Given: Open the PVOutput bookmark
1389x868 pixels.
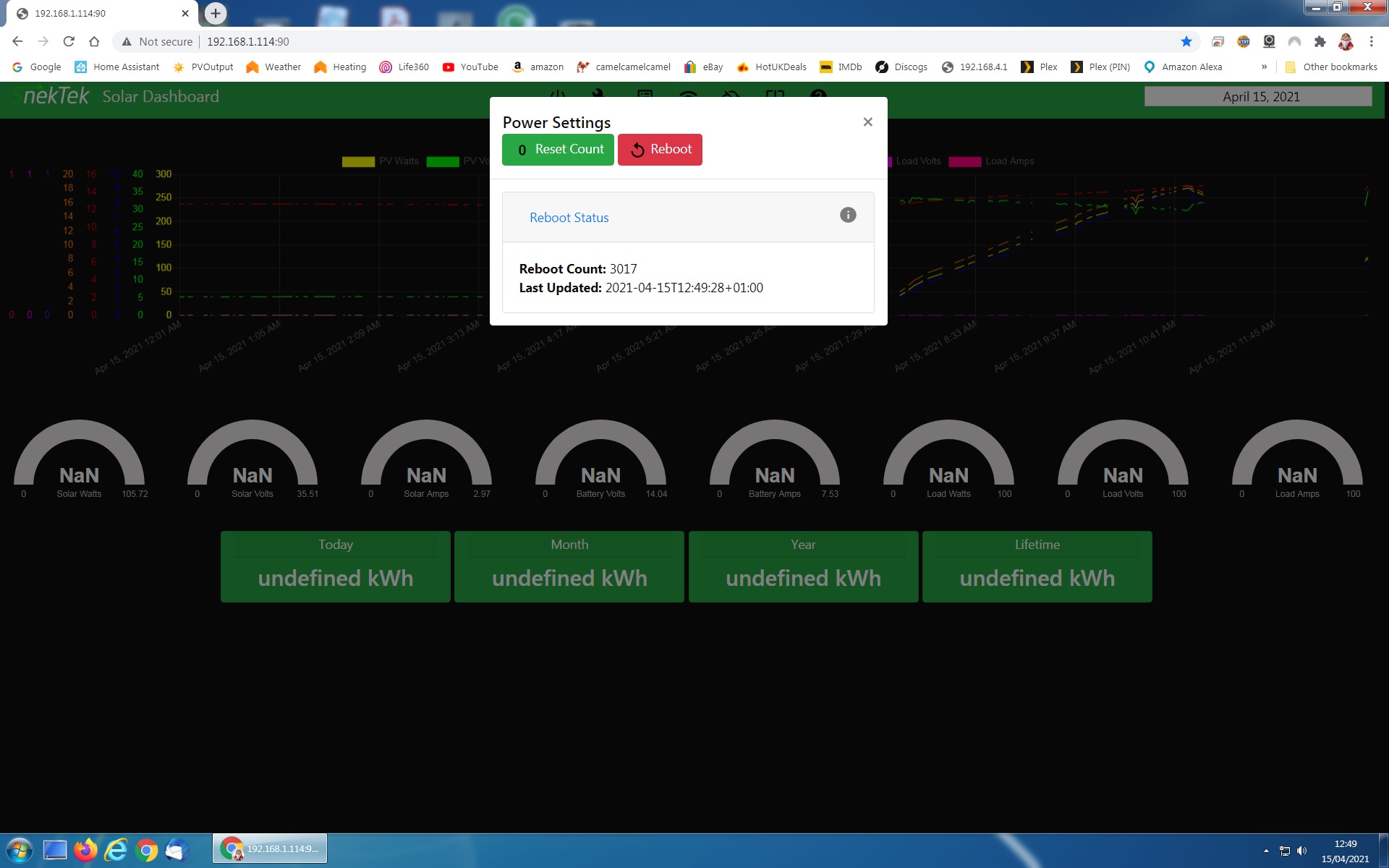Looking at the screenshot, I should click(x=203, y=67).
